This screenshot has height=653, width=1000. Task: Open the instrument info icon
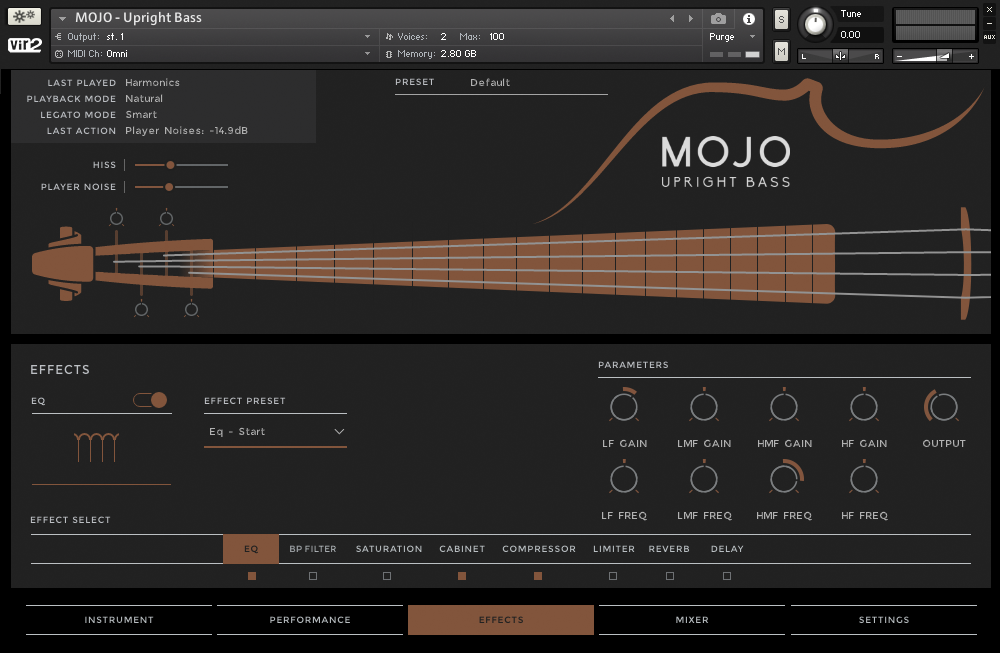point(749,19)
